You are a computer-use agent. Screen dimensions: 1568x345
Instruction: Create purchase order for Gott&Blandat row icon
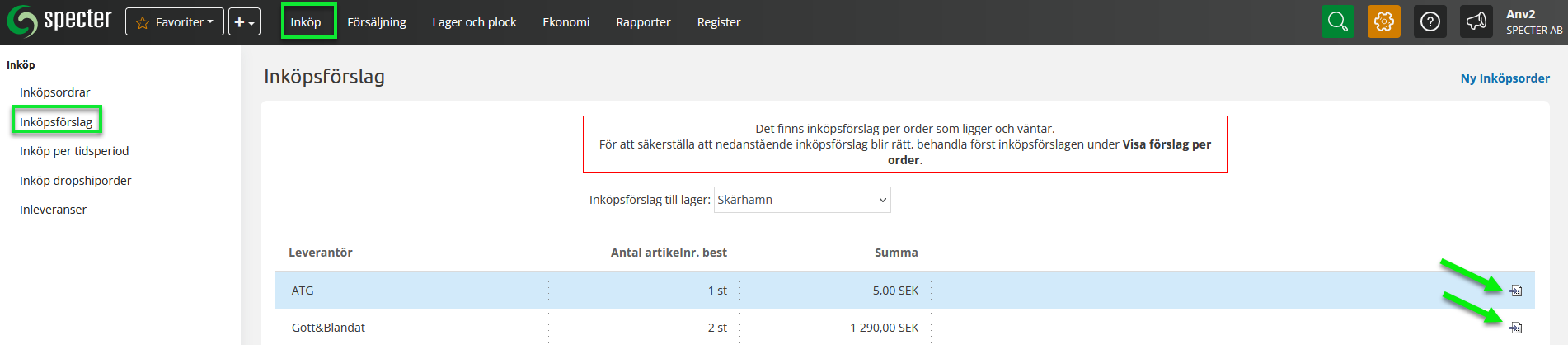coord(1515,328)
